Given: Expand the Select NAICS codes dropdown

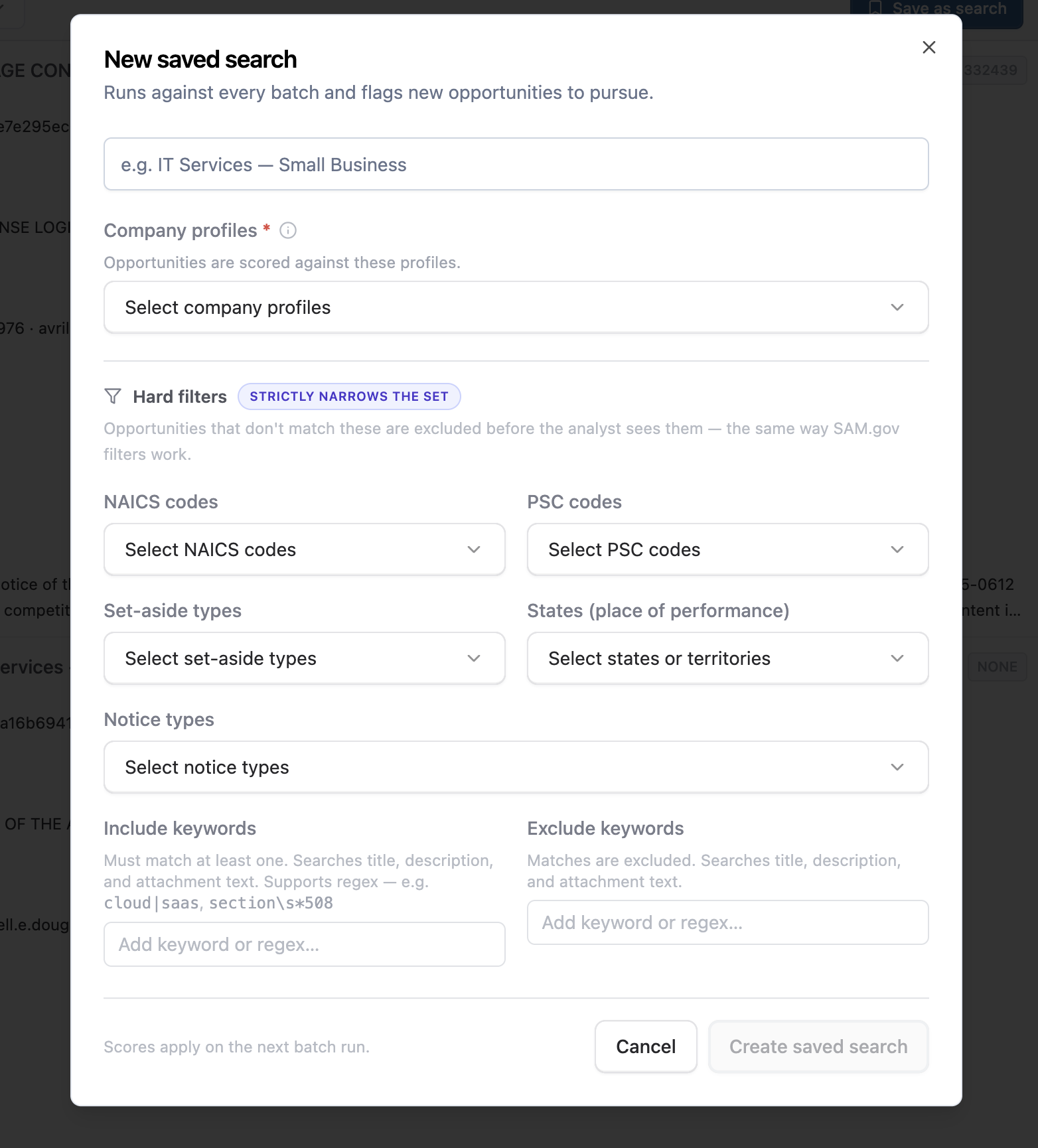Looking at the screenshot, I should click(304, 549).
